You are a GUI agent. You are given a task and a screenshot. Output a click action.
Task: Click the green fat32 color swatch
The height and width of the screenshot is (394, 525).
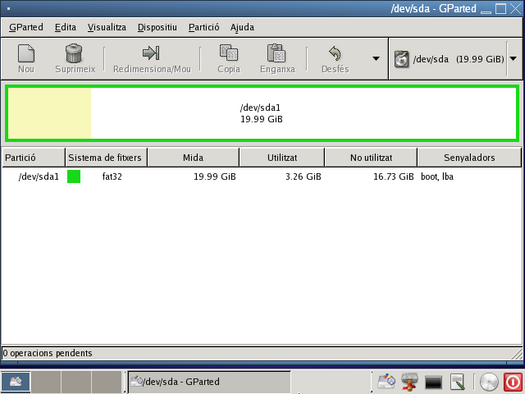pyautogui.click(x=74, y=176)
